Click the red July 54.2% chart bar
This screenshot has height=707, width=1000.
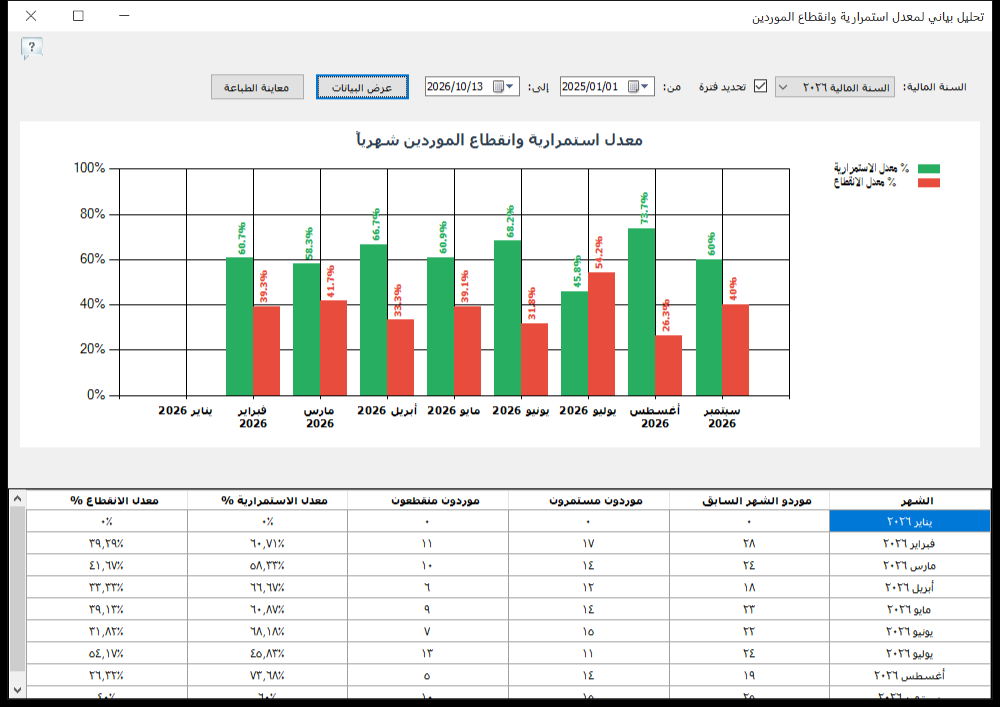click(x=601, y=334)
